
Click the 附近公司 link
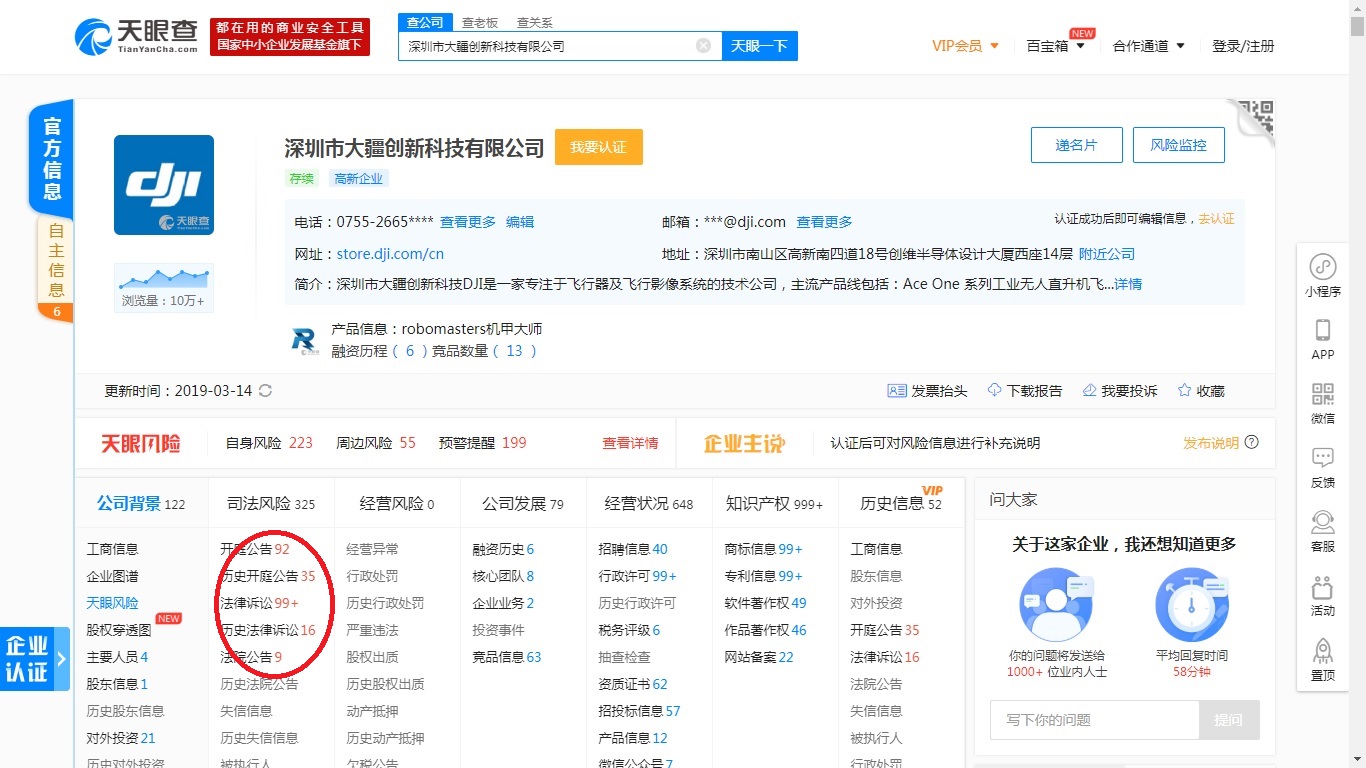[1107, 254]
